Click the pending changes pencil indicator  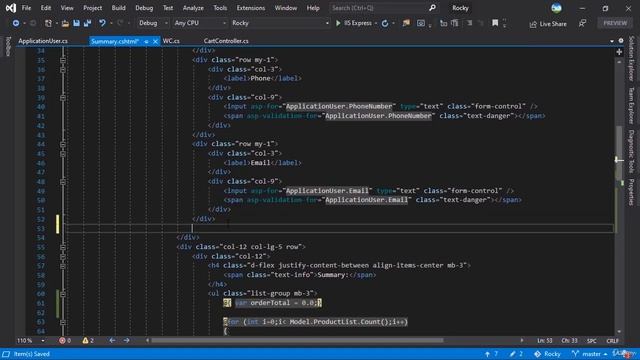pyautogui.click(x=516, y=354)
